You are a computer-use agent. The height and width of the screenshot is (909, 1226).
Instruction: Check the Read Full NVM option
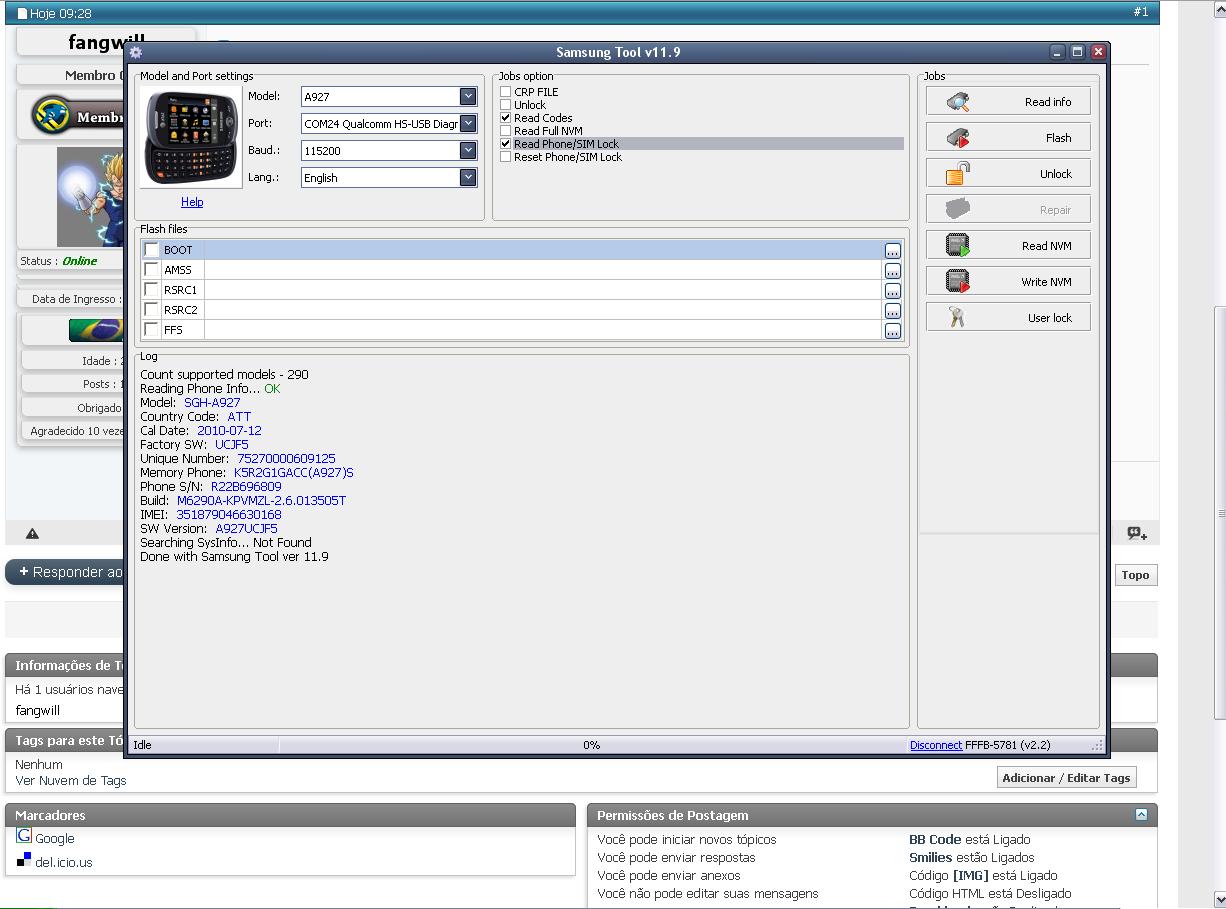click(506, 131)
